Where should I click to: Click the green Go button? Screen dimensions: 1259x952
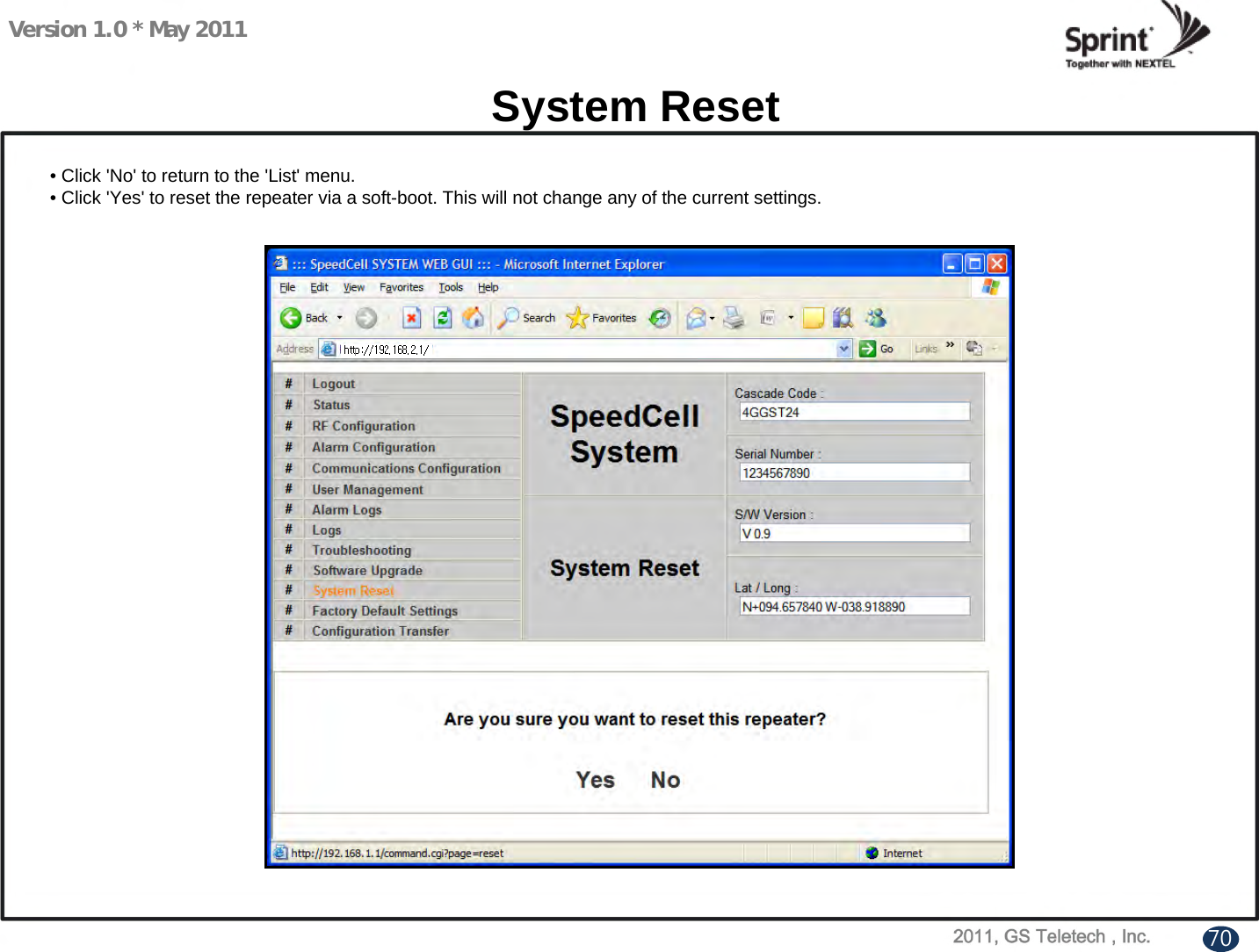[x=876, y=349]
